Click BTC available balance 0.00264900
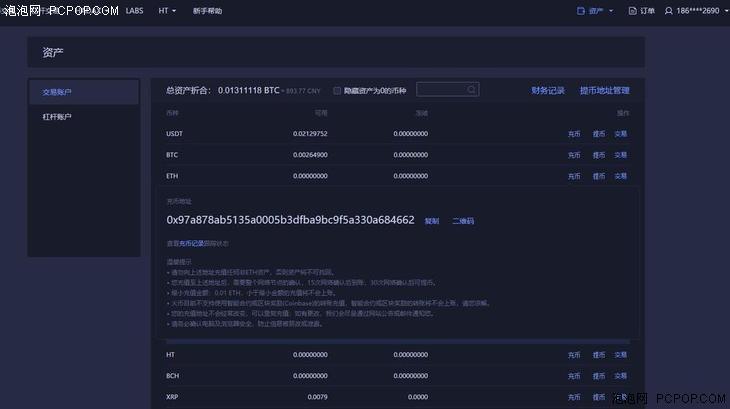The height and width of the screenshot is (409, 730). [x=310, y=155]
